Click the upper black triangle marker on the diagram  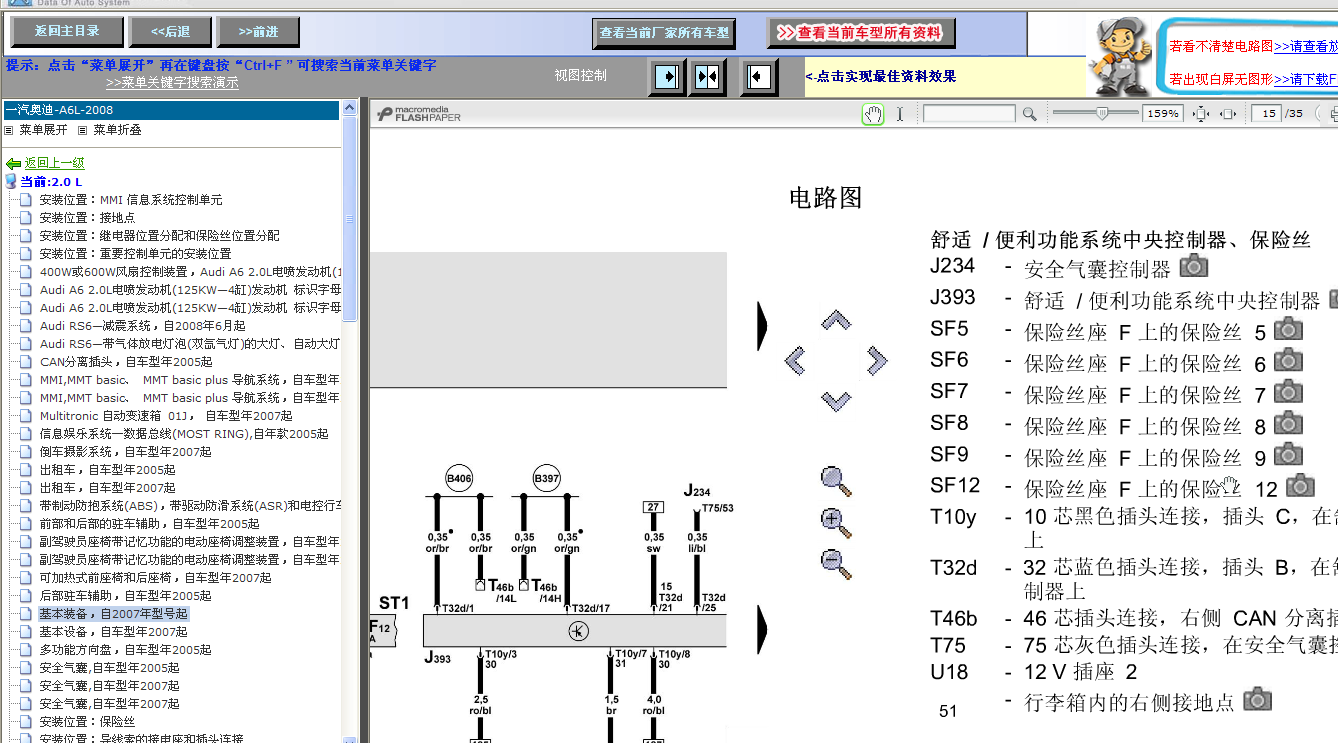click(x=762, y=324)
